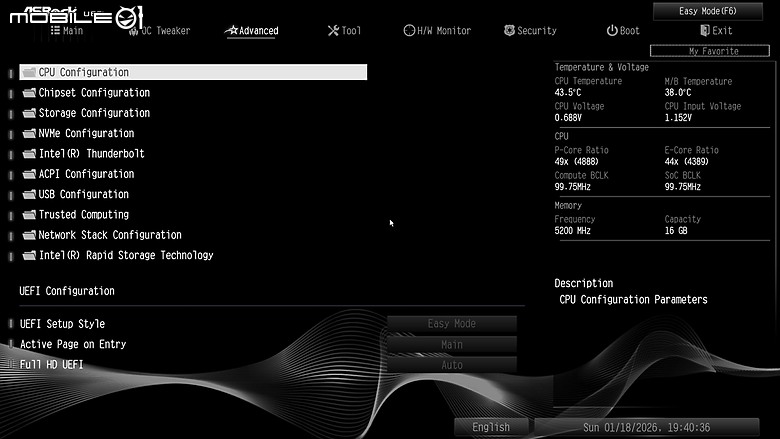Click the USB Configuration folder icon
This screenshot has width=780, height=439.
[29, 194]
